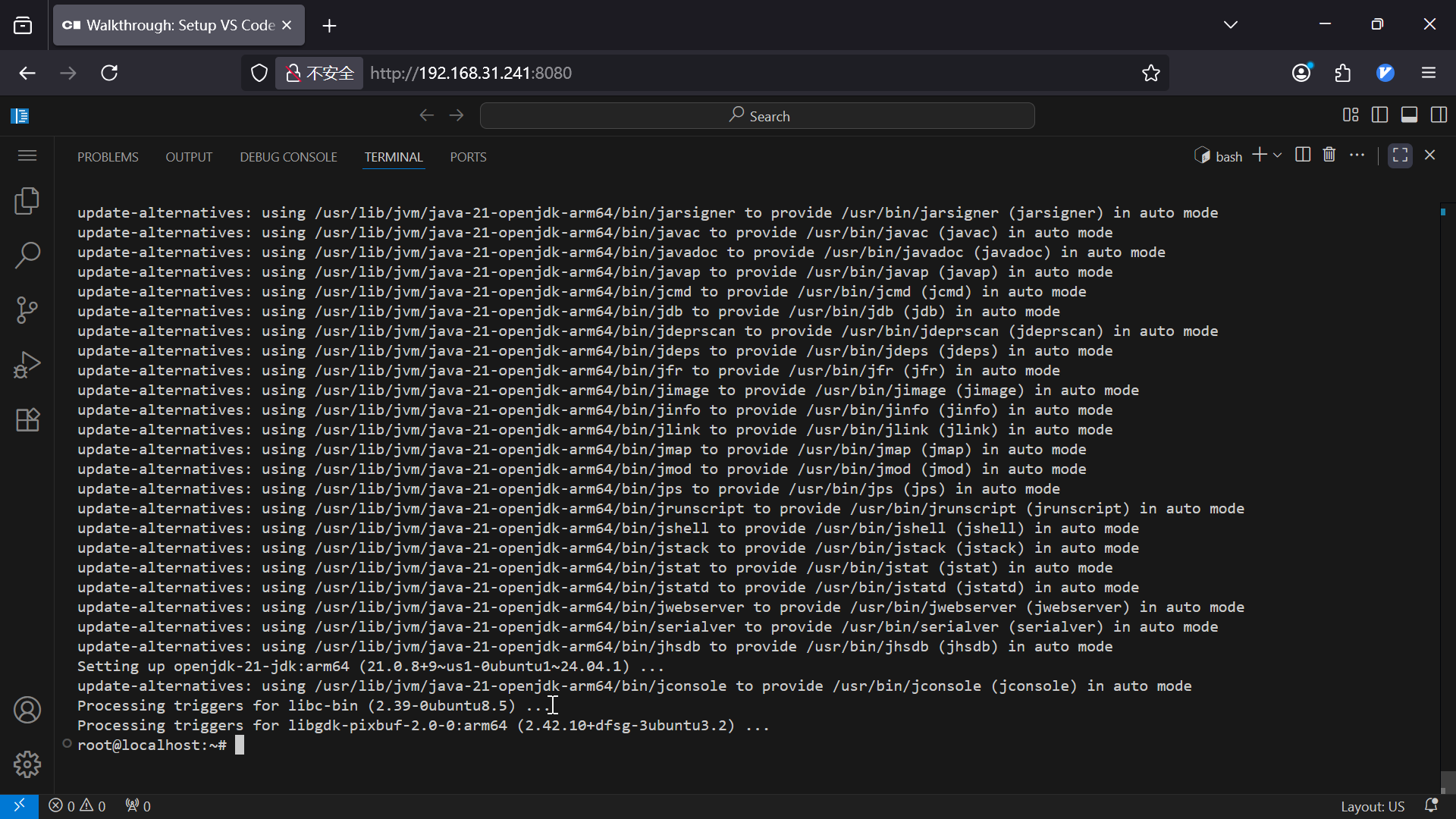Image resolution: width=1456 pixels, height=819 pixels.
Task: Open the Accounts menu in activity bar
Action: [x=27, y=710]
